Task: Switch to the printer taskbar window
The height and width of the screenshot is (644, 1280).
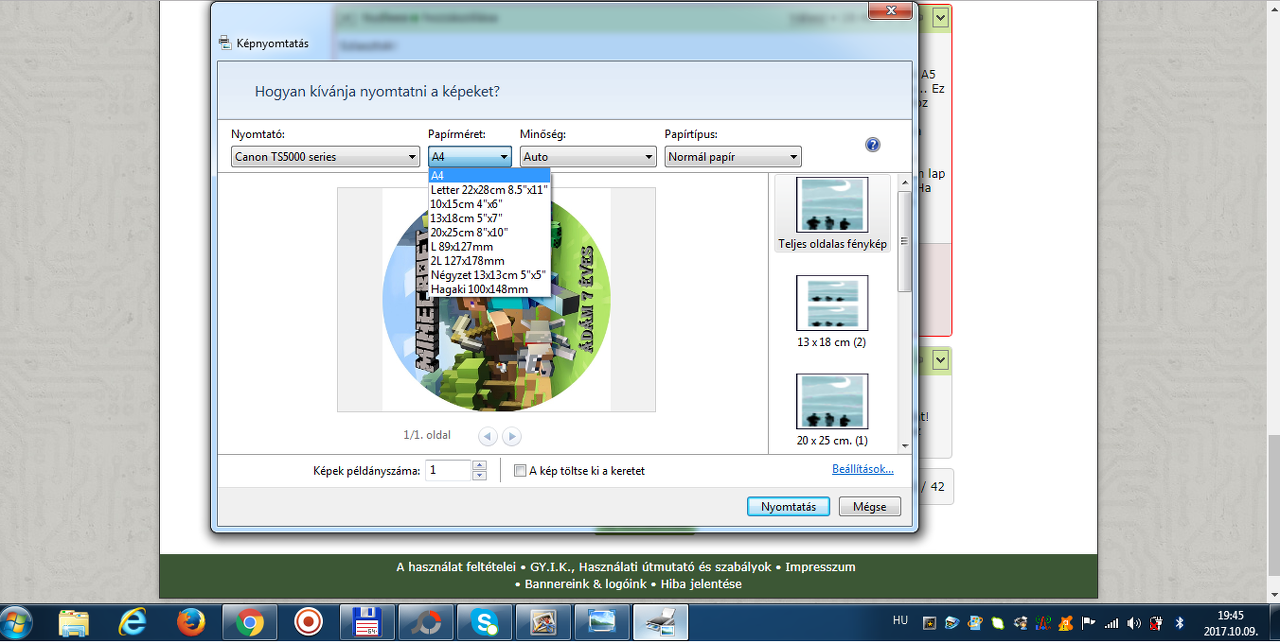Action: pyautogui.click(x=663, y=623)
